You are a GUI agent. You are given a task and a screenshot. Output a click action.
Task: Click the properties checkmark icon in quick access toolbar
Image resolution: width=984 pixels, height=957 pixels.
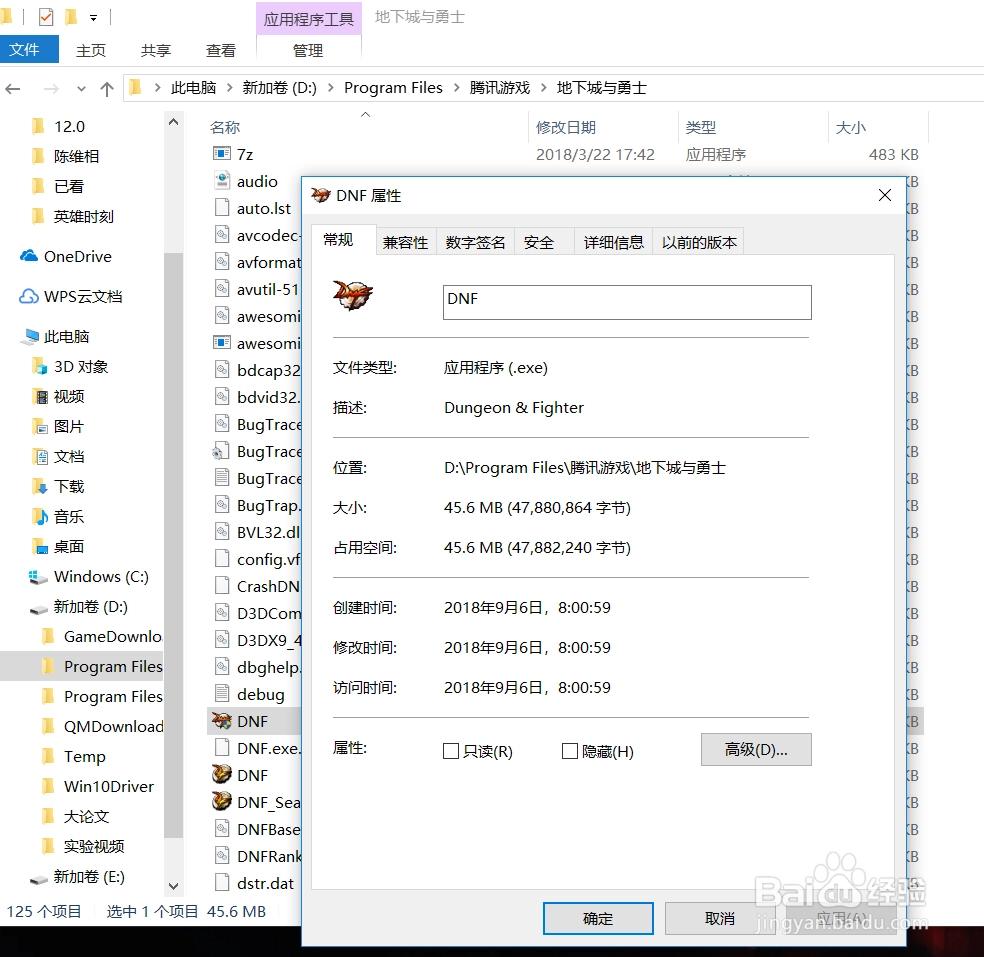pyautogui.click(x=46, y=17)
